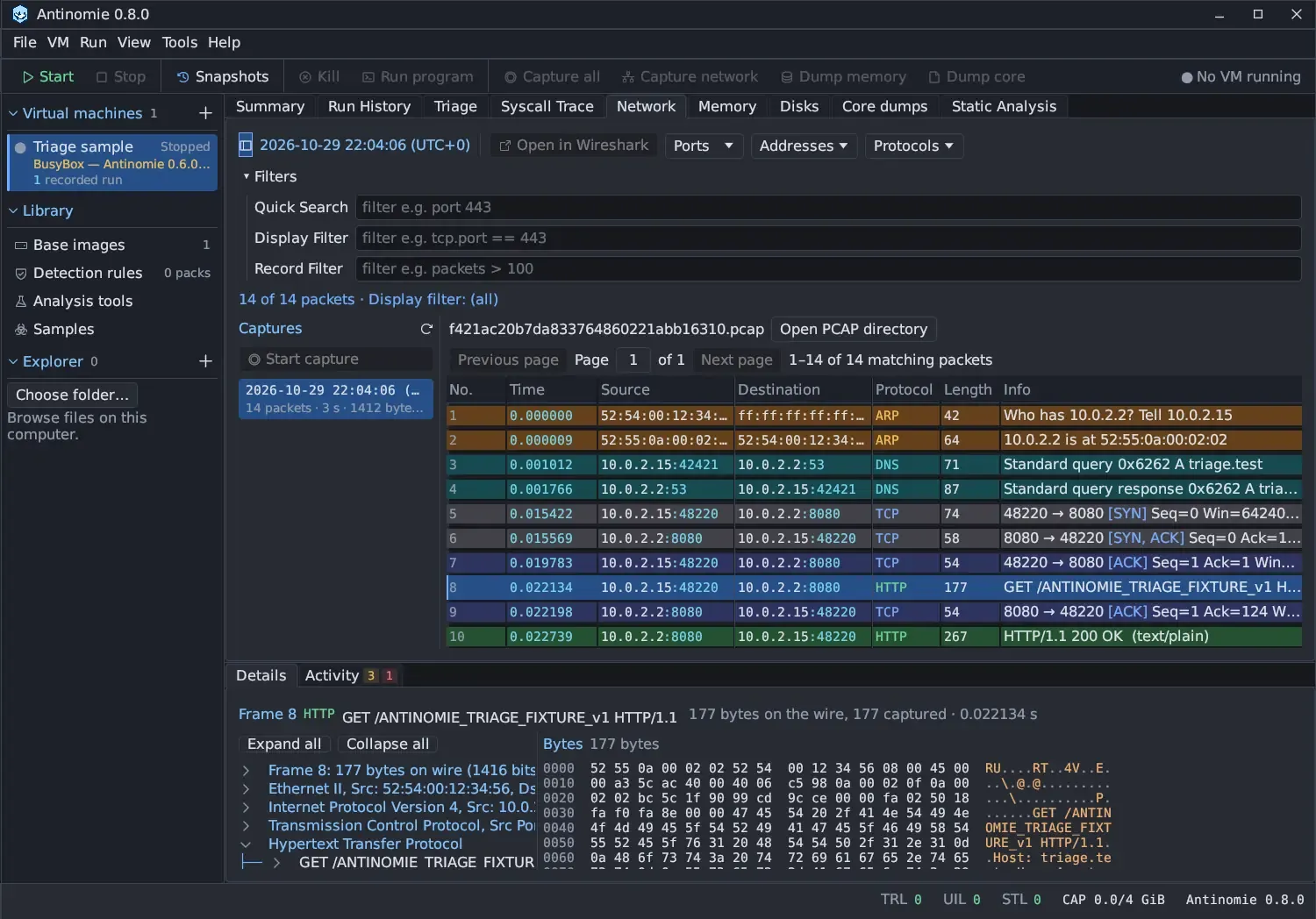
Task: Switch to the Memory tab
Action: coord(726,106)
